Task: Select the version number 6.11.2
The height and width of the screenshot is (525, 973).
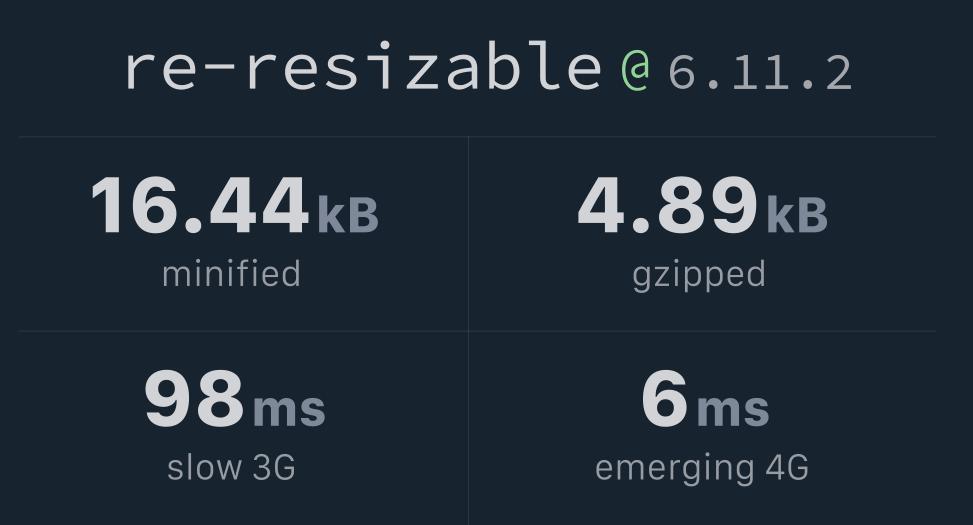Action: [760, 72]
